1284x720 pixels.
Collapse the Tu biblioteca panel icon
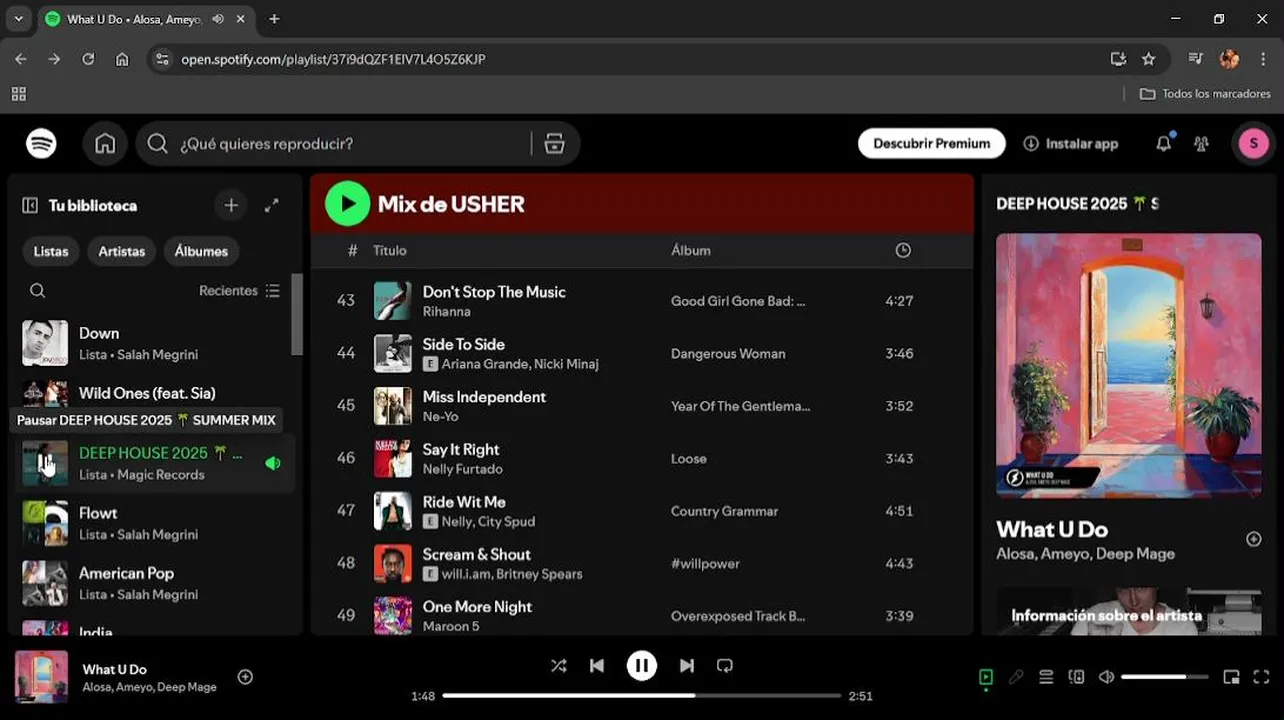pos(30,205)
